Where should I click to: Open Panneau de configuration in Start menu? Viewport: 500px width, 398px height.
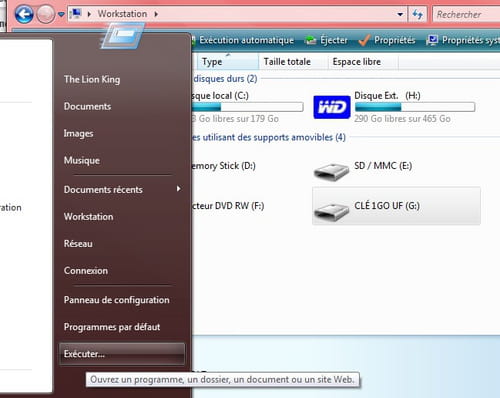[117, 300]
